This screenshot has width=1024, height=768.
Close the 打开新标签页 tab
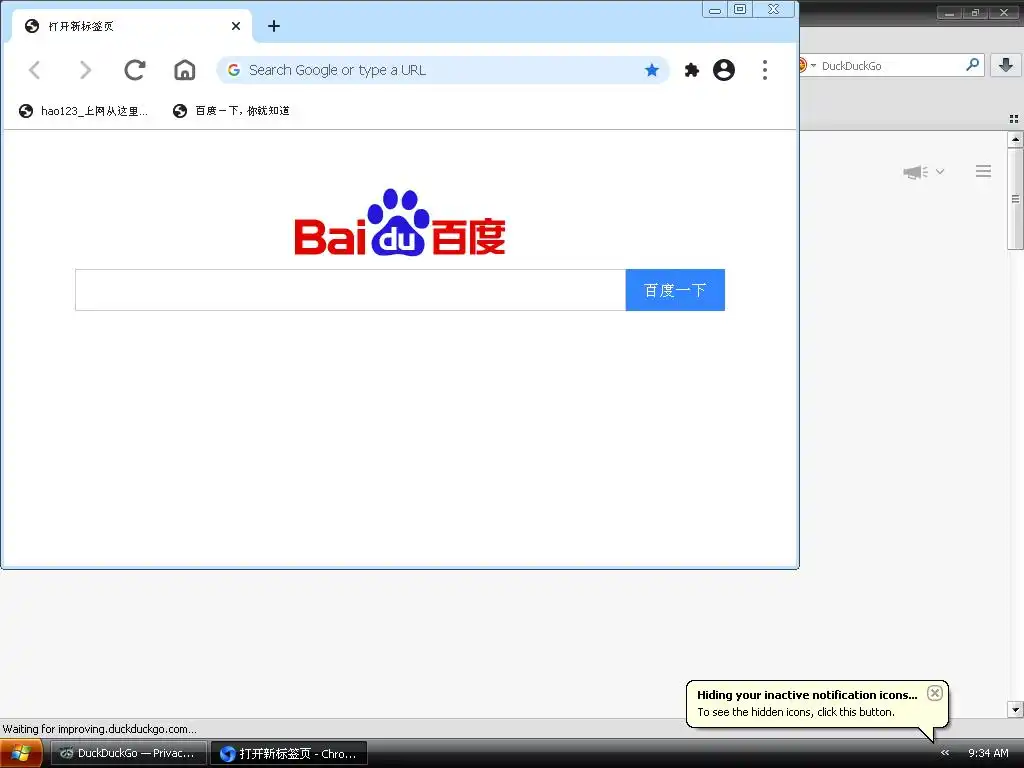pos(236,26)
